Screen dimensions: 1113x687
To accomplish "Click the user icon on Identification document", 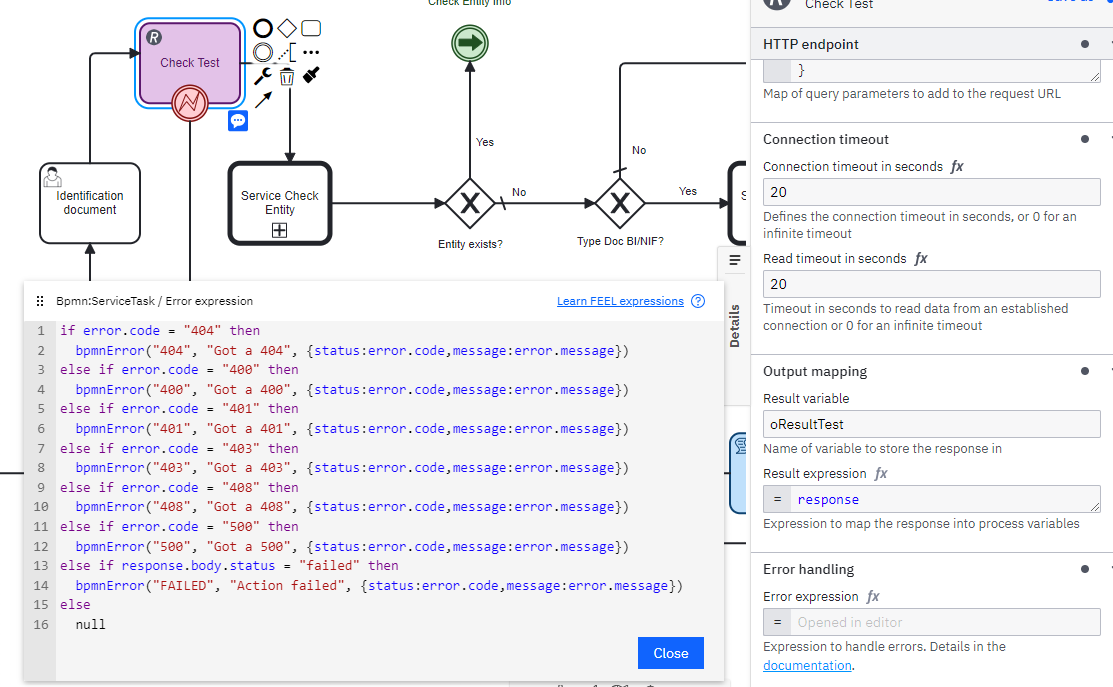I will coord(52,176).
